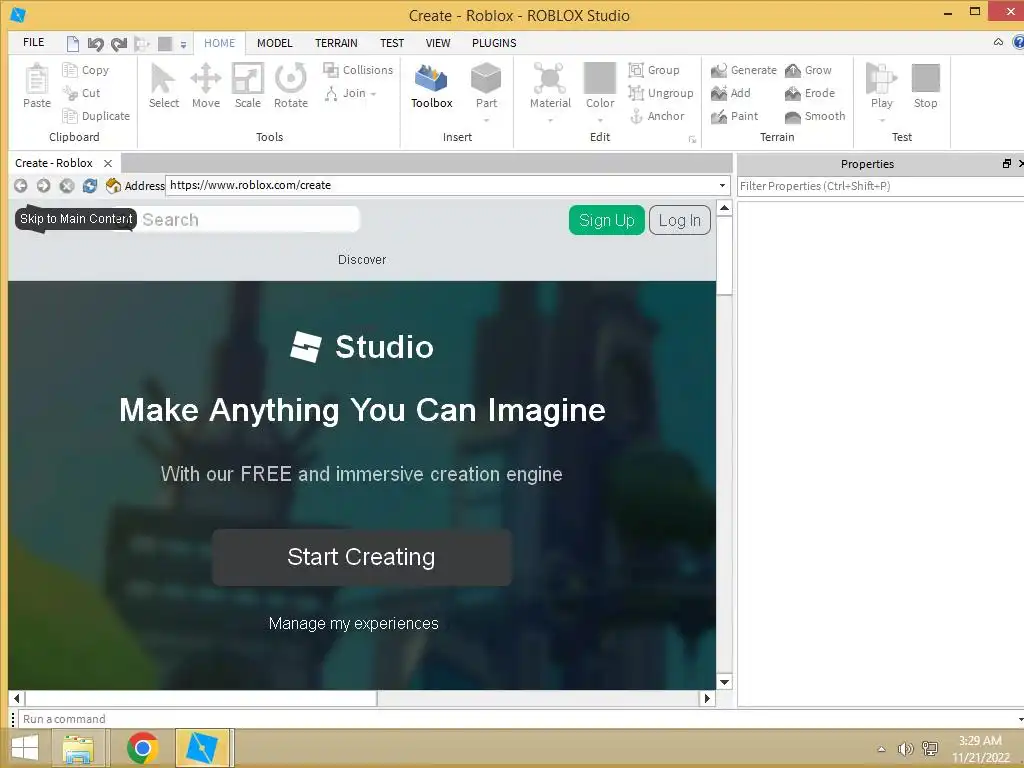The height and width of the screenshot is (768, 1024).
Task: Activate the Rotate tool
Action: click(291, 86)
